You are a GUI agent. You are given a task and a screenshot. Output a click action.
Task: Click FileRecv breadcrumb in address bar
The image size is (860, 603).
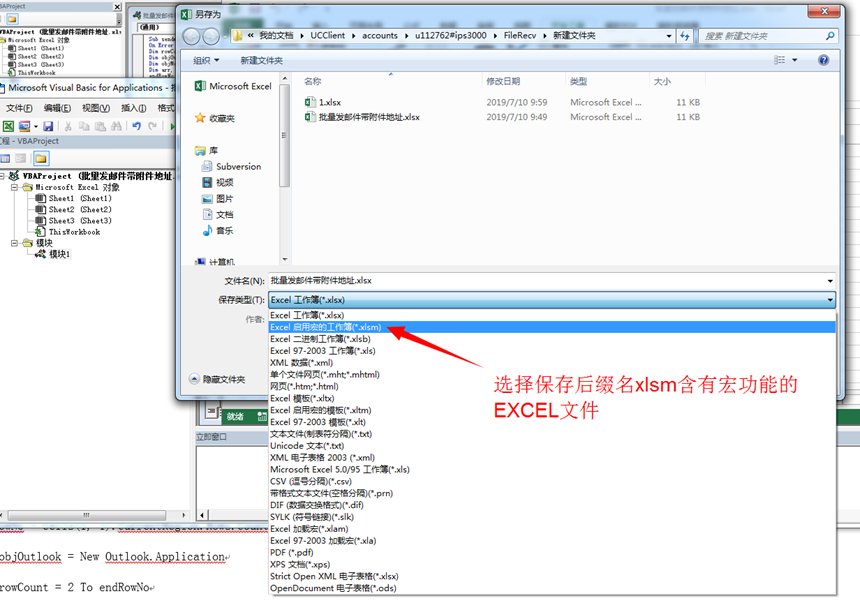(519, 36)
